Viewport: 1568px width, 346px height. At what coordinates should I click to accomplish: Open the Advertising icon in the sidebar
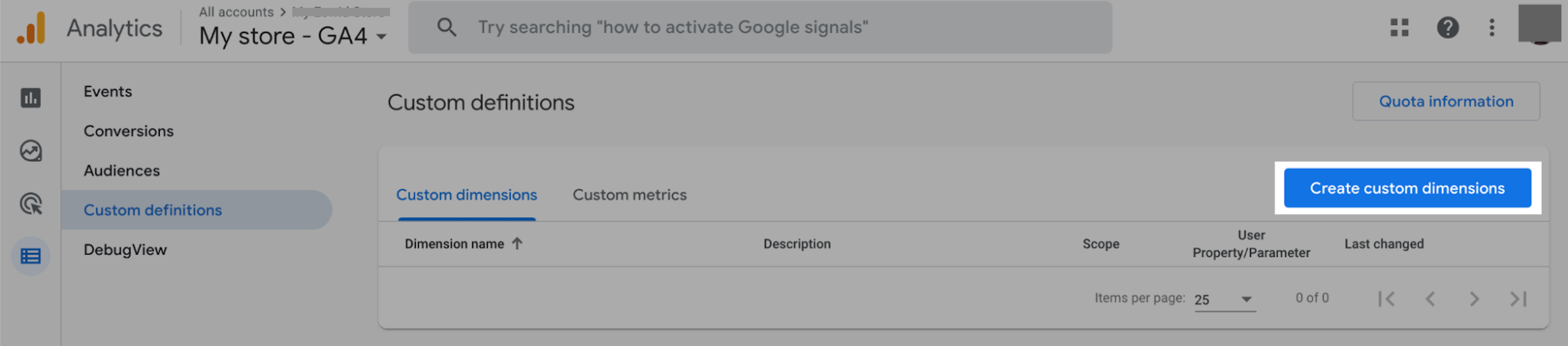[x=30, y=205]
